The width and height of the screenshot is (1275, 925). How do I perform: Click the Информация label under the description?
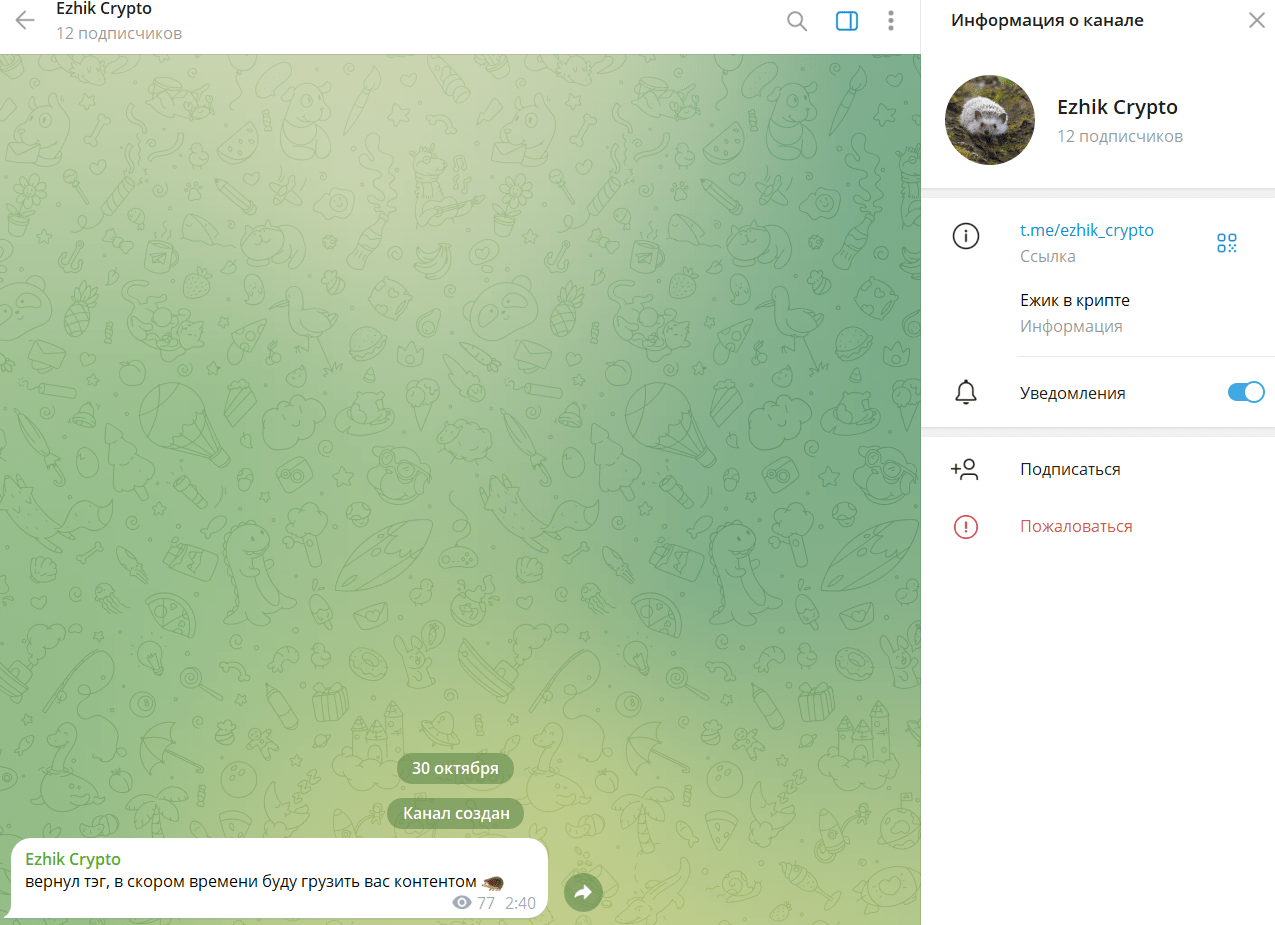(1071, 326)
